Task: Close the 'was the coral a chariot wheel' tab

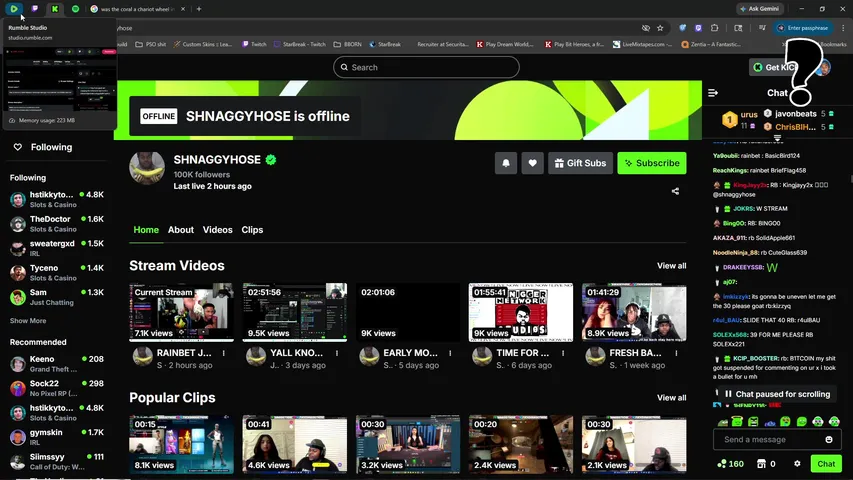Action: point(183,9)
